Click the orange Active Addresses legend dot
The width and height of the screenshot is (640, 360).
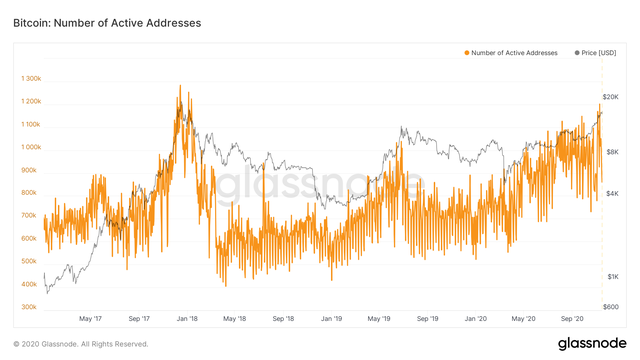(467, 53)
